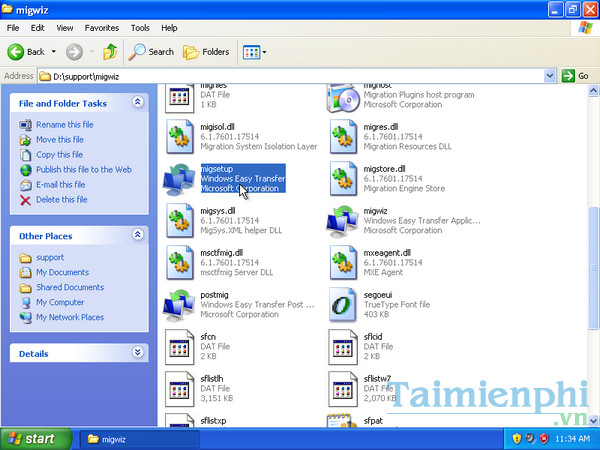This screenshot has width=600, height=450.
Task: Click the red shield tray icon
Action: [543, 438]
